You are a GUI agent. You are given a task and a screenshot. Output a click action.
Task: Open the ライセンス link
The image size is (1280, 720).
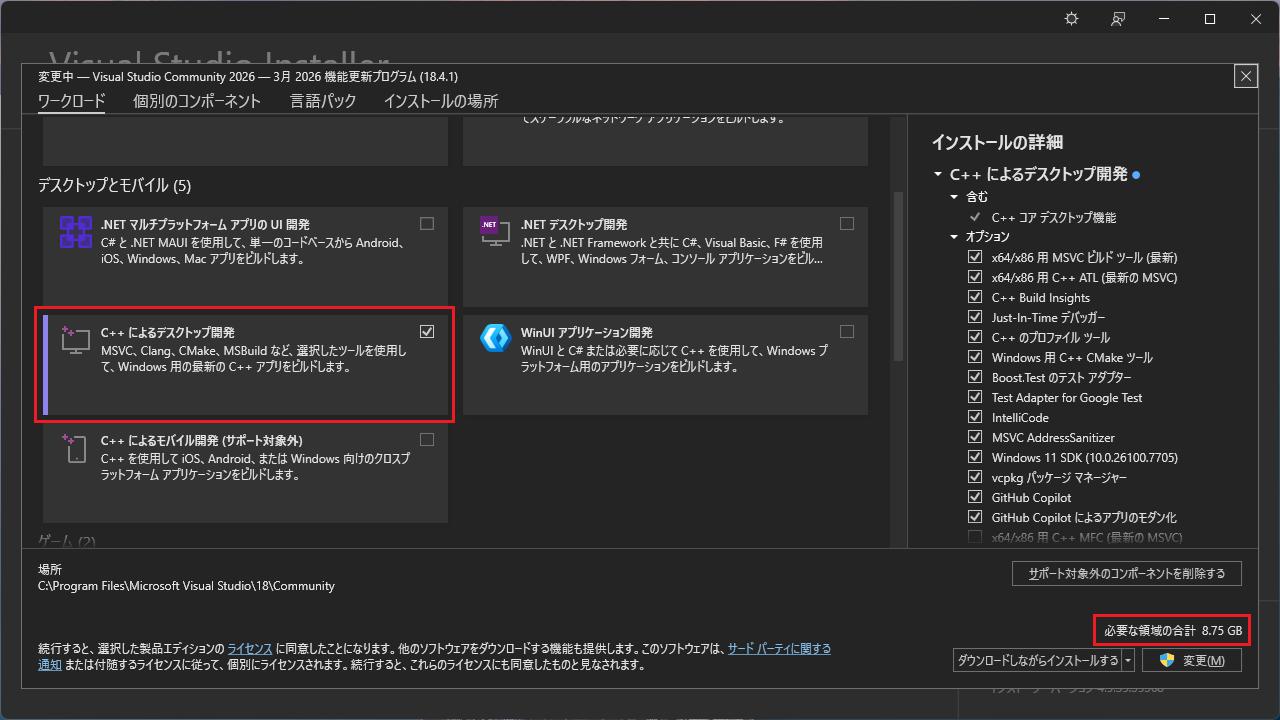pyautogui.click(x=249, y=649)
